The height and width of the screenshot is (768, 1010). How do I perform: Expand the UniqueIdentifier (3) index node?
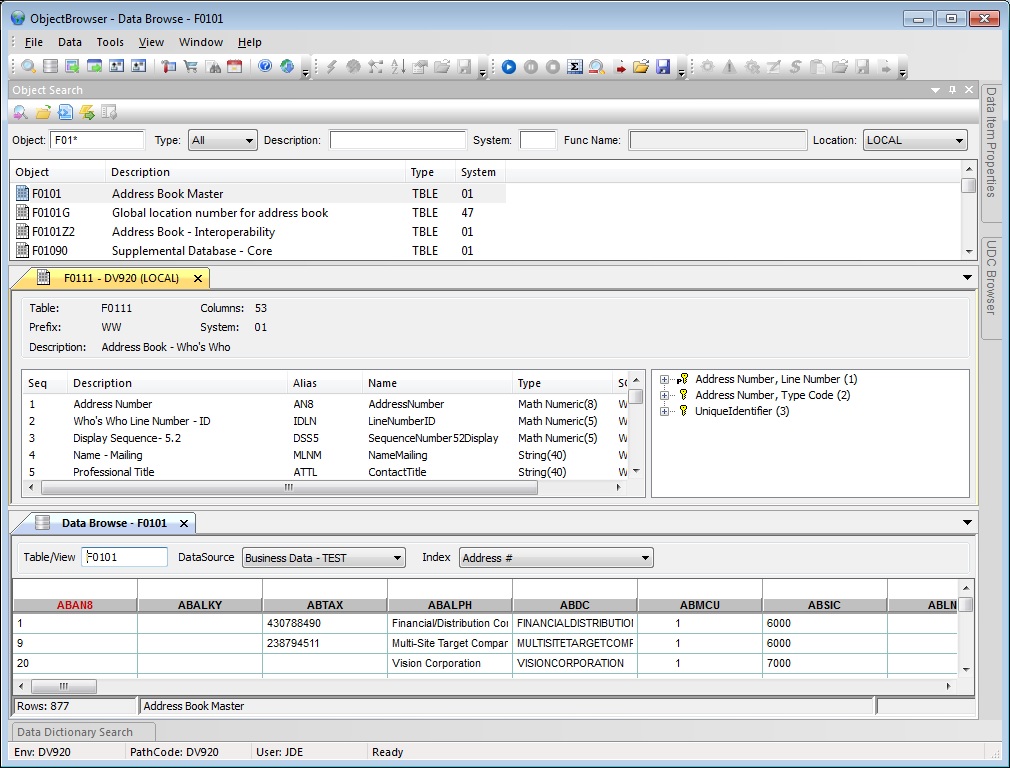point(665,411)
